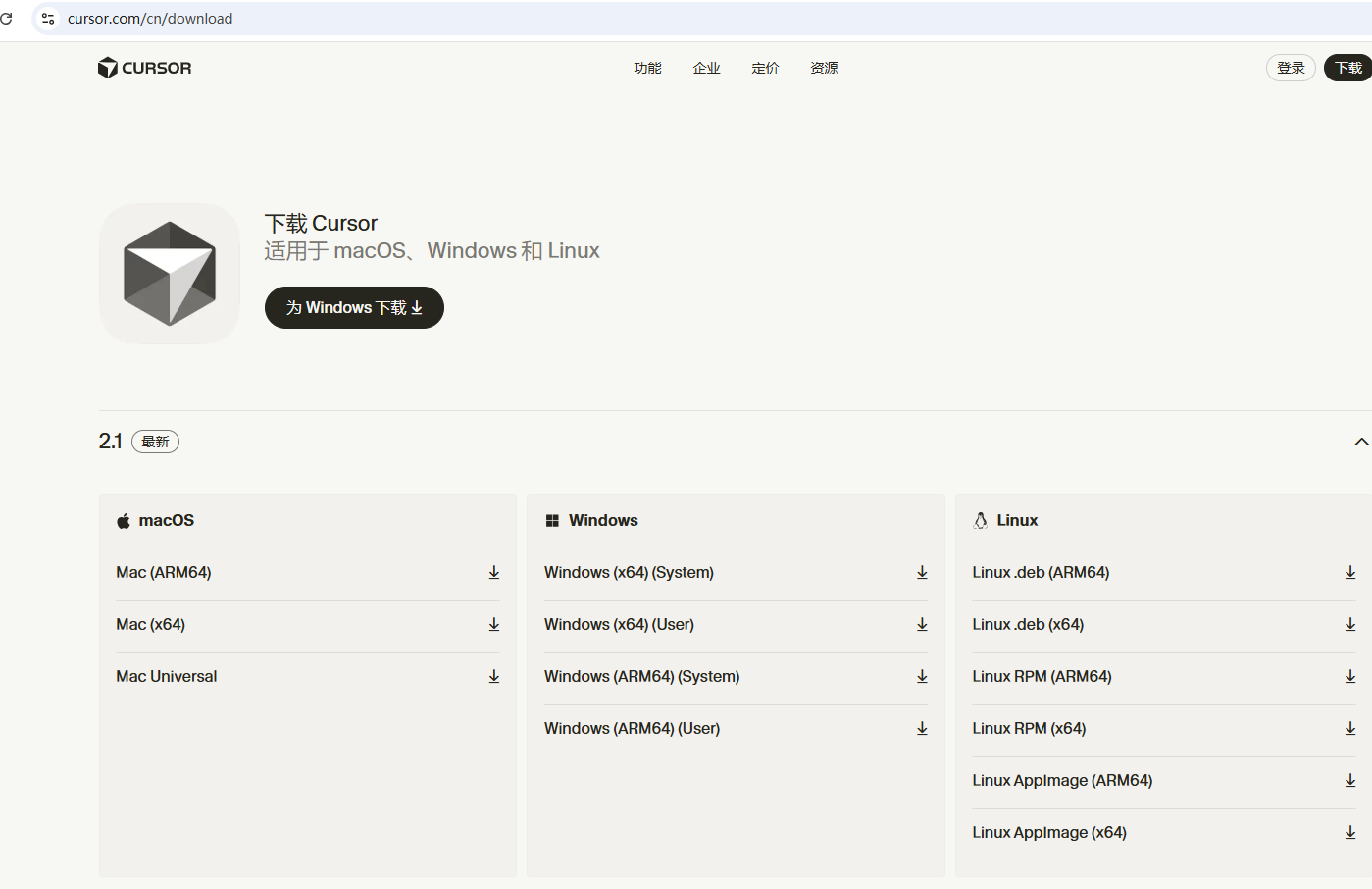Download Linux .deb (x64) arrow icon
1372x889 pixels.
coord(1350,624)
